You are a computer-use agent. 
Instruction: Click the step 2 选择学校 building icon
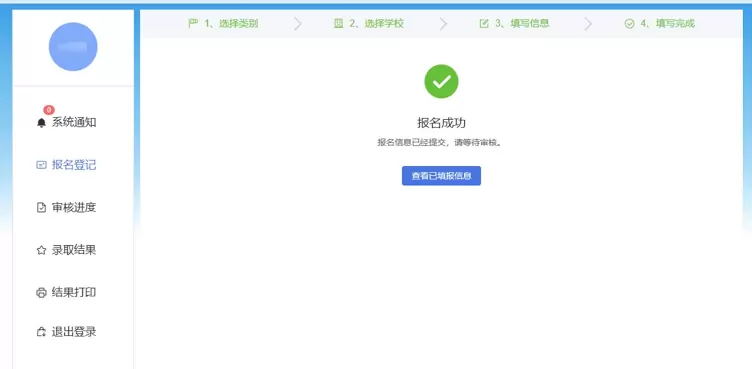pos(339,24)
